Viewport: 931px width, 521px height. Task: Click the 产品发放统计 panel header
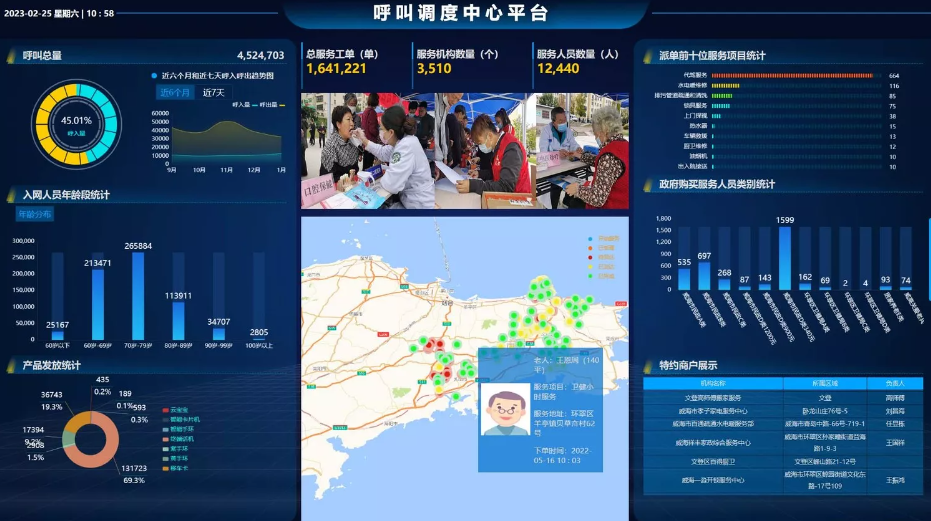[52, 365]
